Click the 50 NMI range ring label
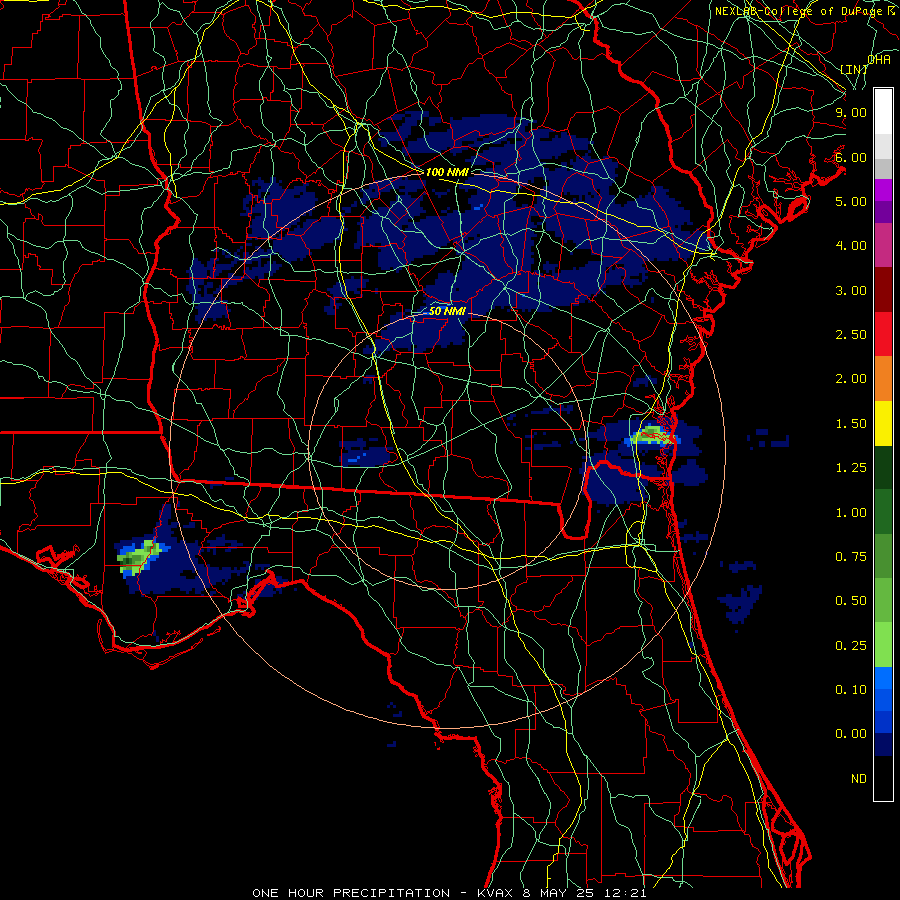This screenshot has width=900, height=900. pyautogui.click(x=447, y=311)
